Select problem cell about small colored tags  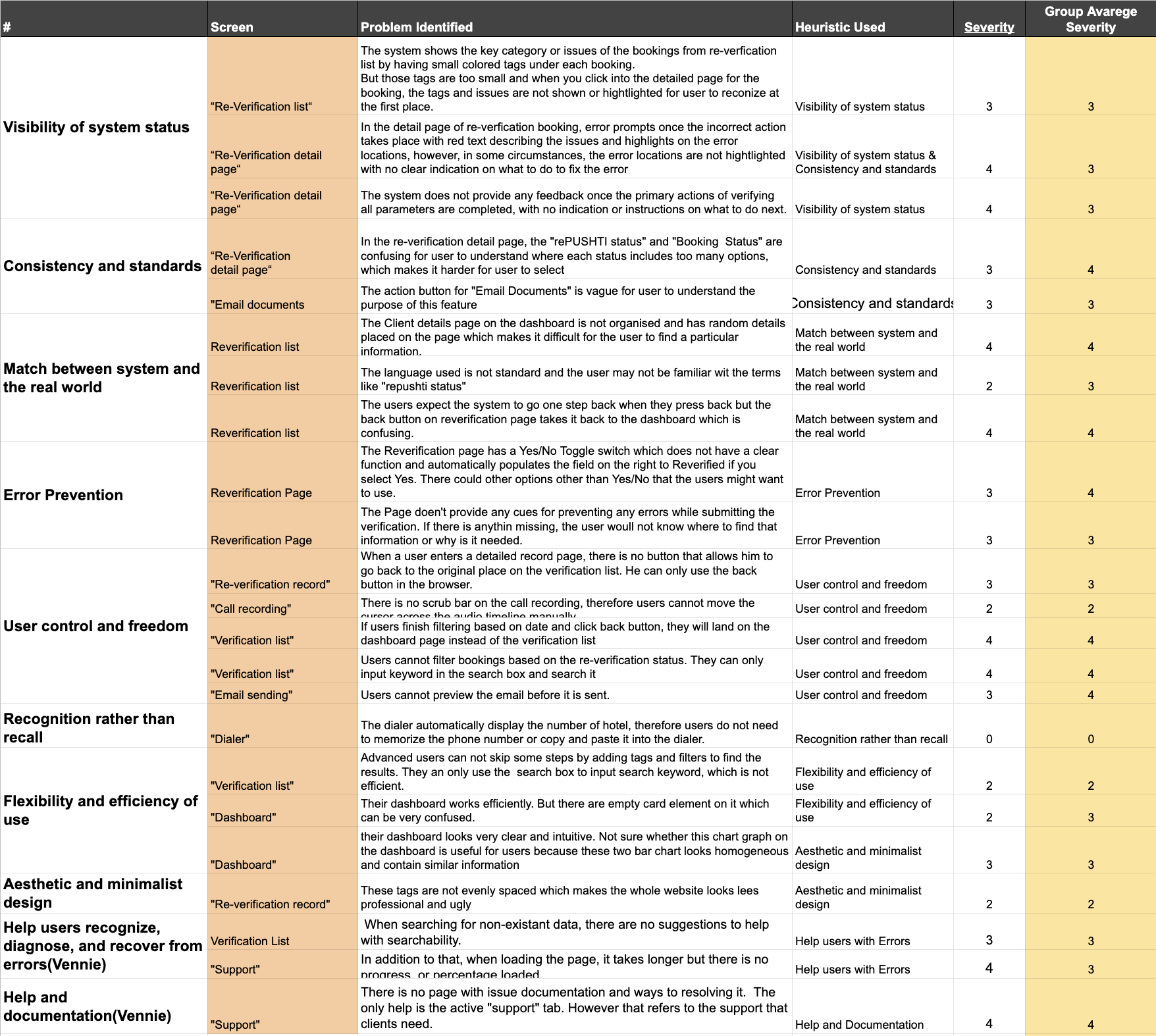point(575,76)
